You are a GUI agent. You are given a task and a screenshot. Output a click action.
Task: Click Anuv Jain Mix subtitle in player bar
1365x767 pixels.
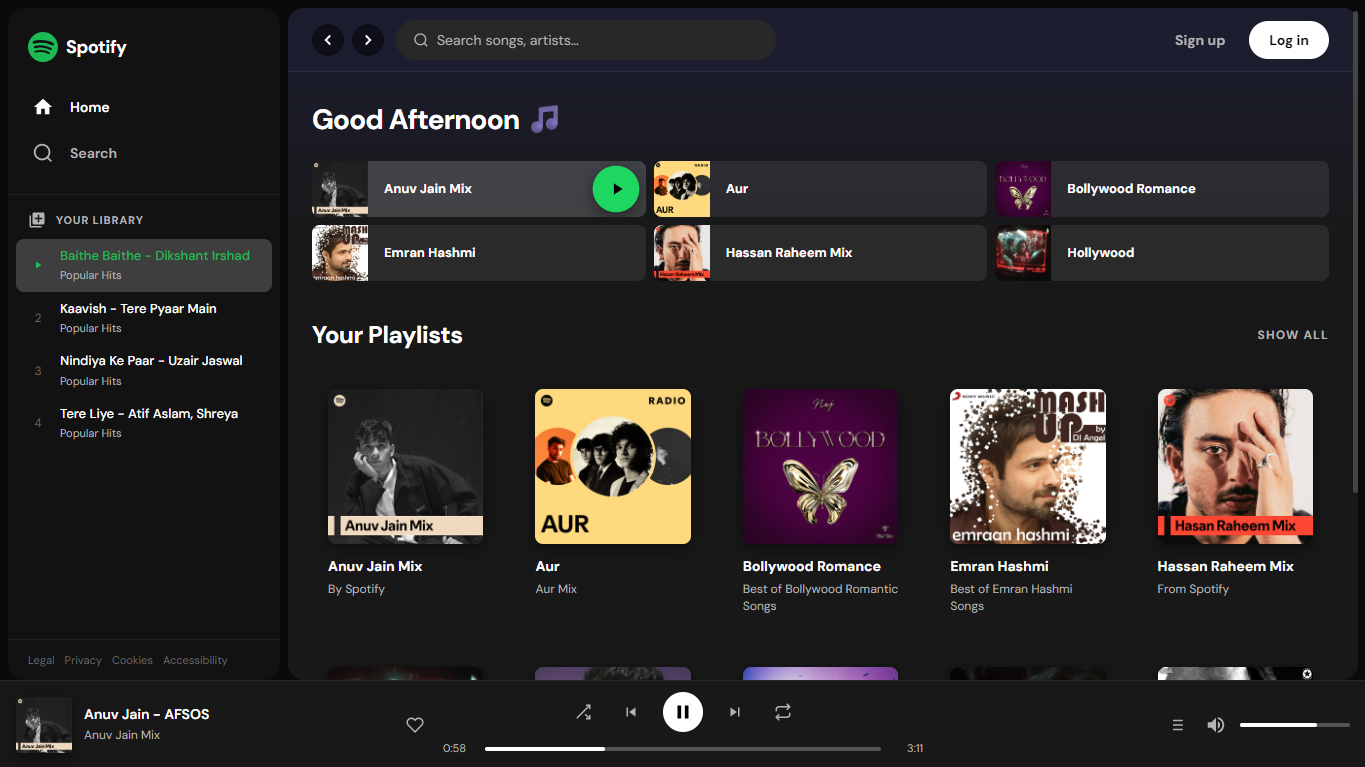pyautogui.click(x=122, y=735)
